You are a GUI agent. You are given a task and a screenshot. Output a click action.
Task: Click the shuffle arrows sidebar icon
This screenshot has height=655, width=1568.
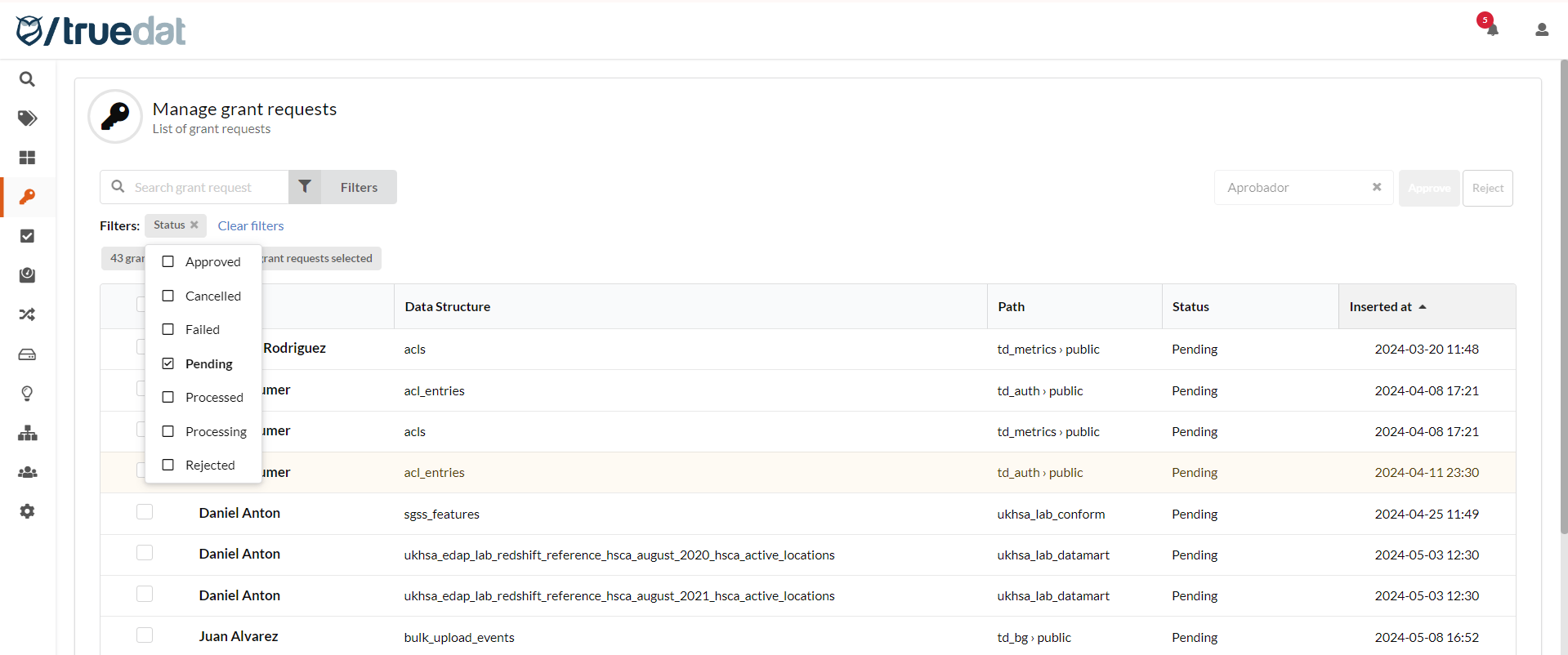point(27,314)
